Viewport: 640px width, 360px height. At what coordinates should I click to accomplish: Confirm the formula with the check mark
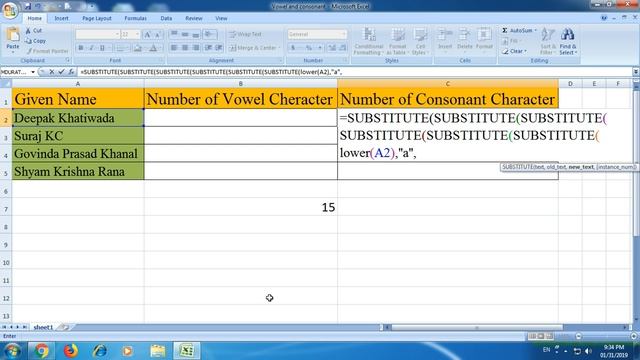pos(61,72)
